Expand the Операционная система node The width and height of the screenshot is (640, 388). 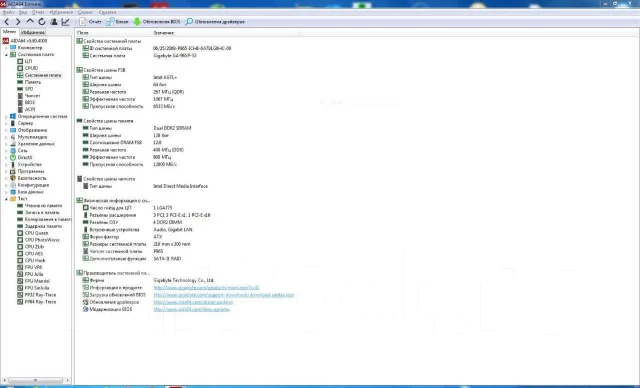6,116
